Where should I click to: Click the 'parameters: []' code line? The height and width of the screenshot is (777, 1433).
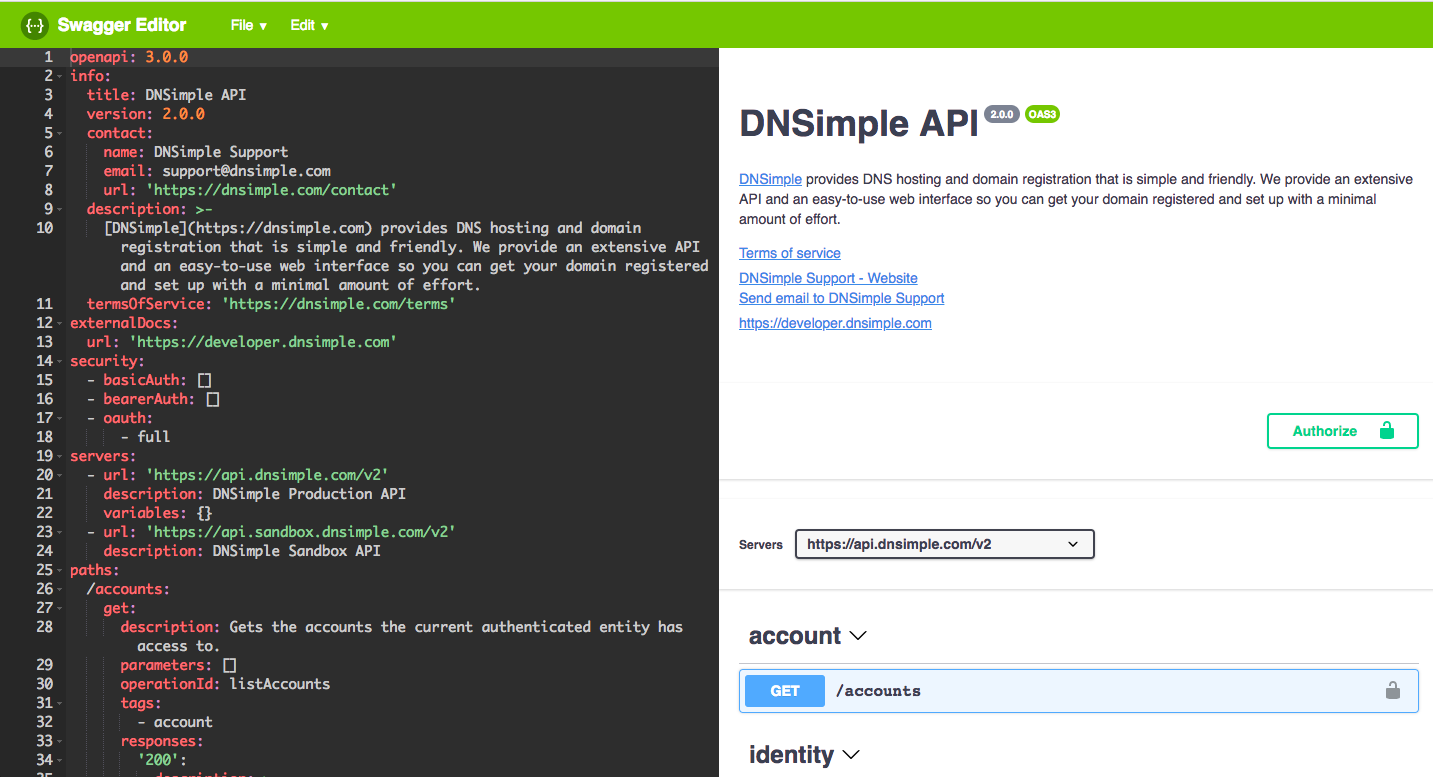pos(178,665)
